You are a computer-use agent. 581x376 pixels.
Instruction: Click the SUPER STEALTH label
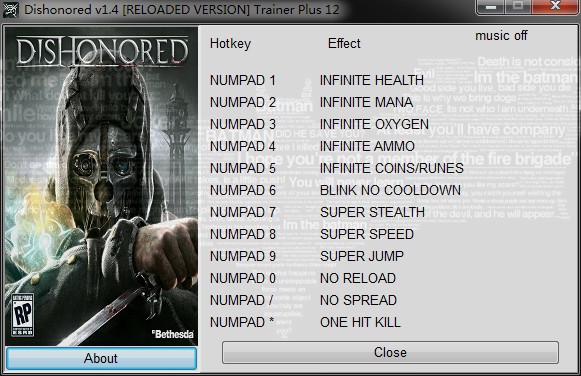coord(372,212)
